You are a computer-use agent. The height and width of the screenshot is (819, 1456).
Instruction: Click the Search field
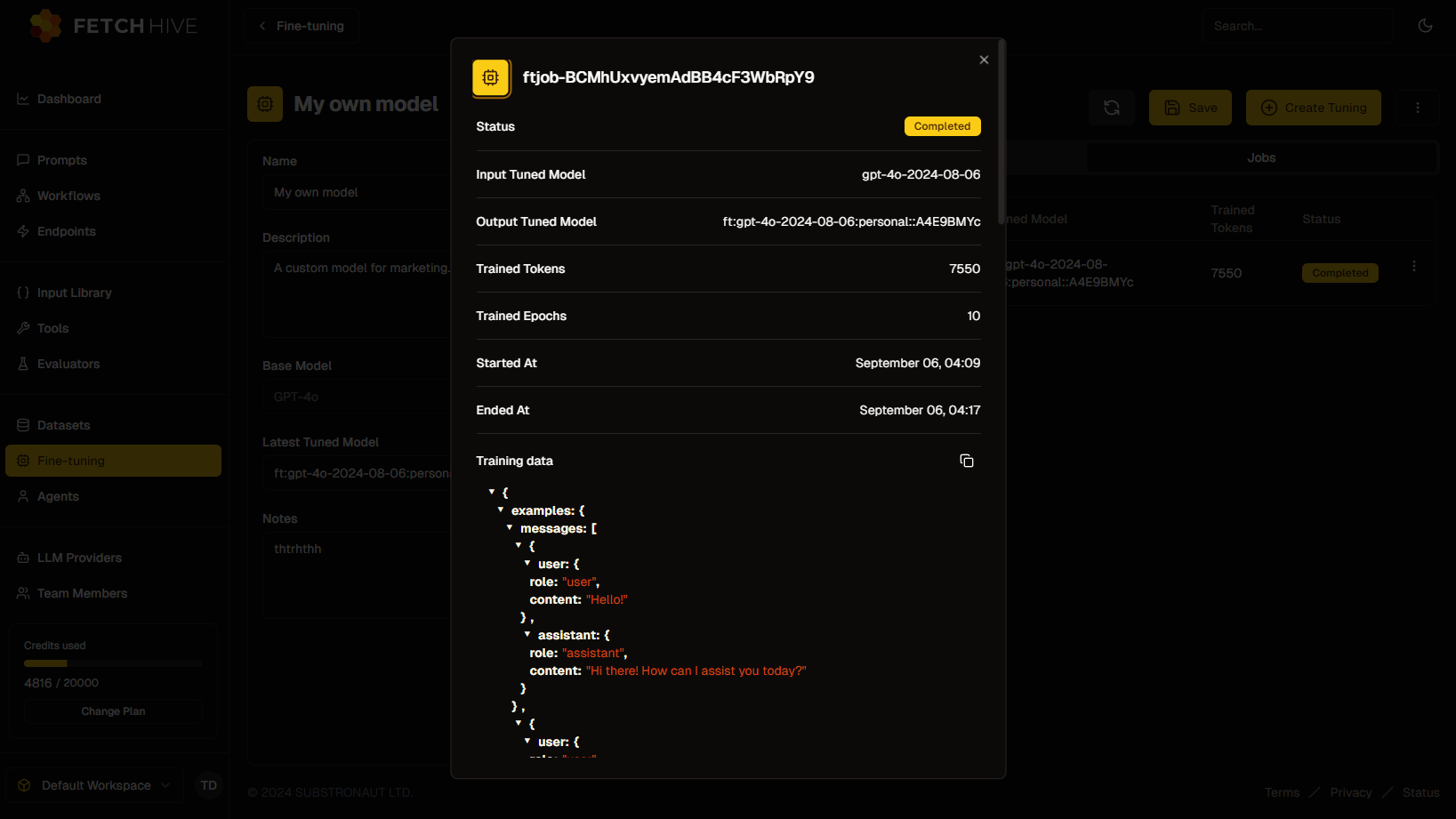pos(1299,26)
